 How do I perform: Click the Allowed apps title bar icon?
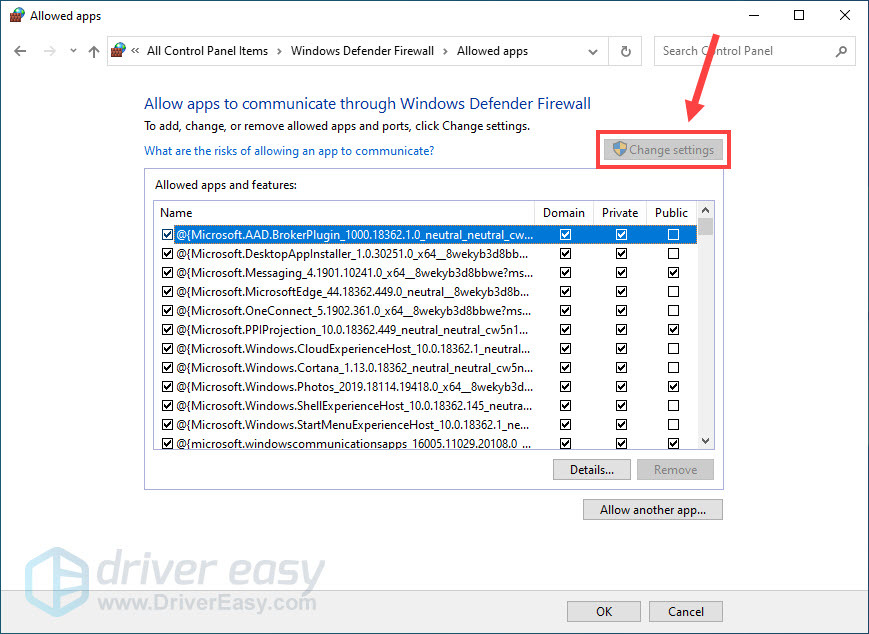point(17,16)
